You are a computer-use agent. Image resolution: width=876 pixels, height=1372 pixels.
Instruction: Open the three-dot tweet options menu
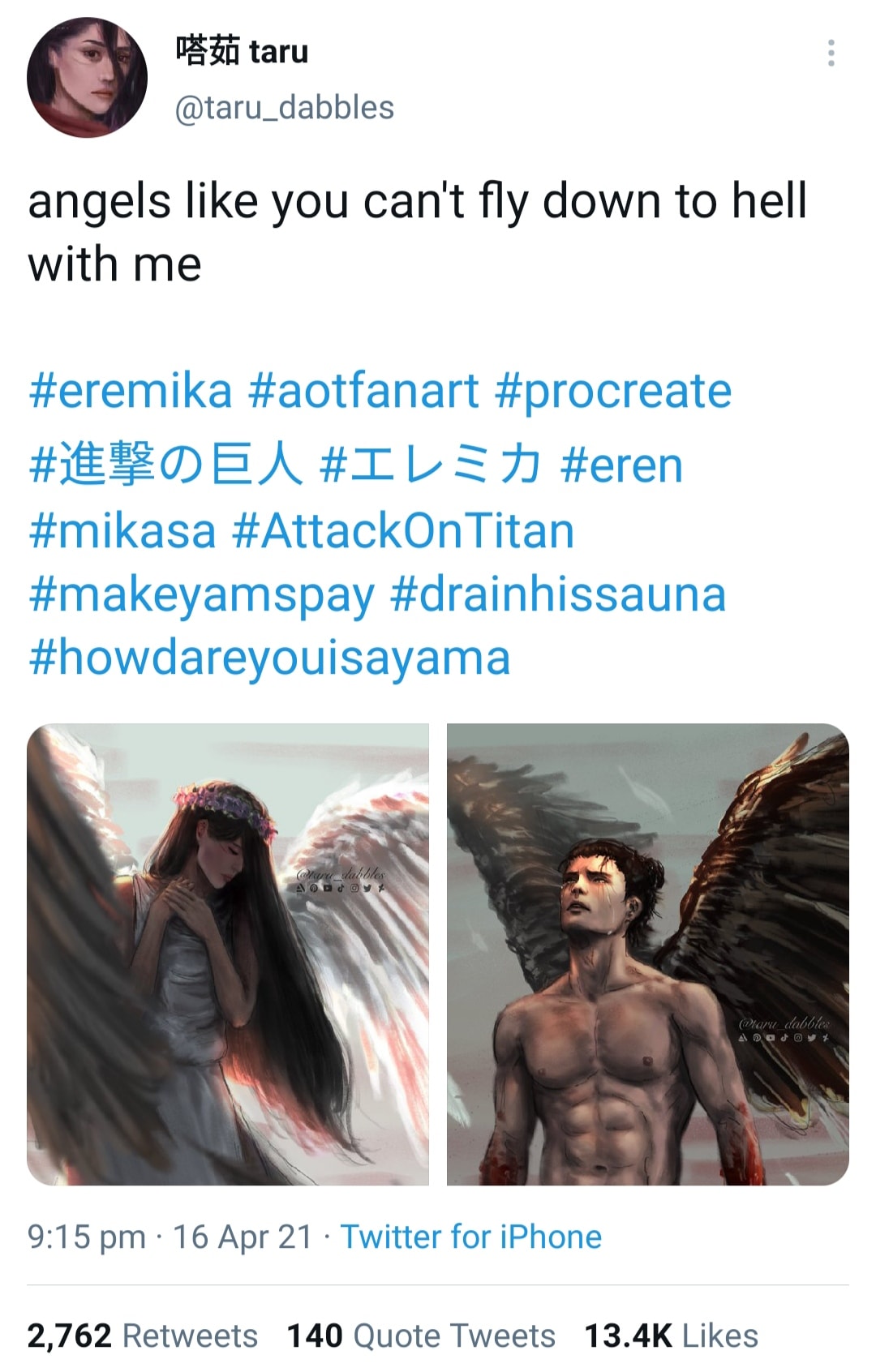pyautogui.click(x=831, y=53)
